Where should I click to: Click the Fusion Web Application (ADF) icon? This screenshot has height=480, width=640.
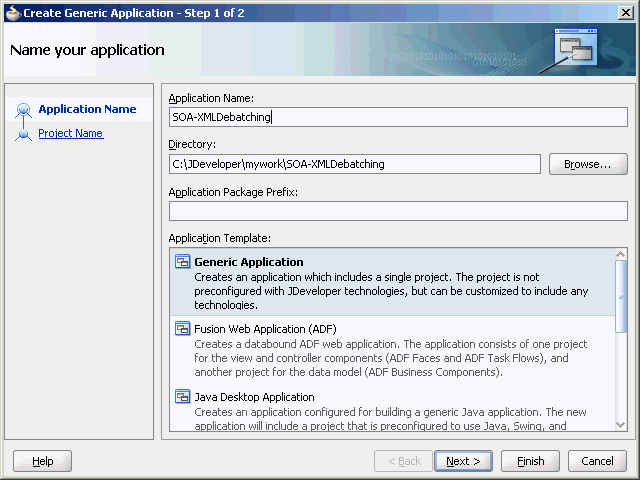click(182, 329)
